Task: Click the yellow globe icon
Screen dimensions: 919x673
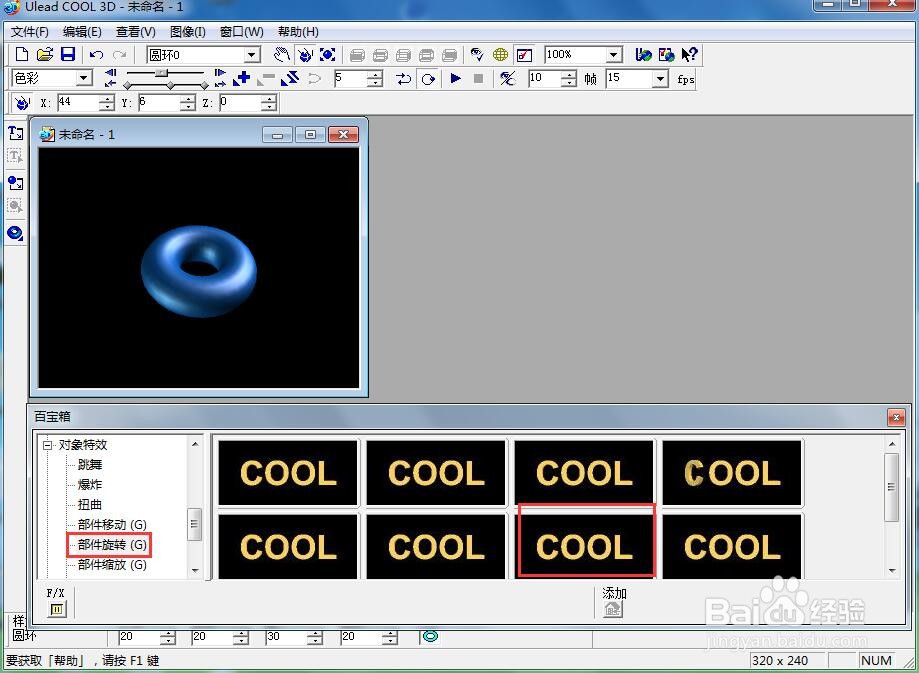Action: click(x=501, y=55)
